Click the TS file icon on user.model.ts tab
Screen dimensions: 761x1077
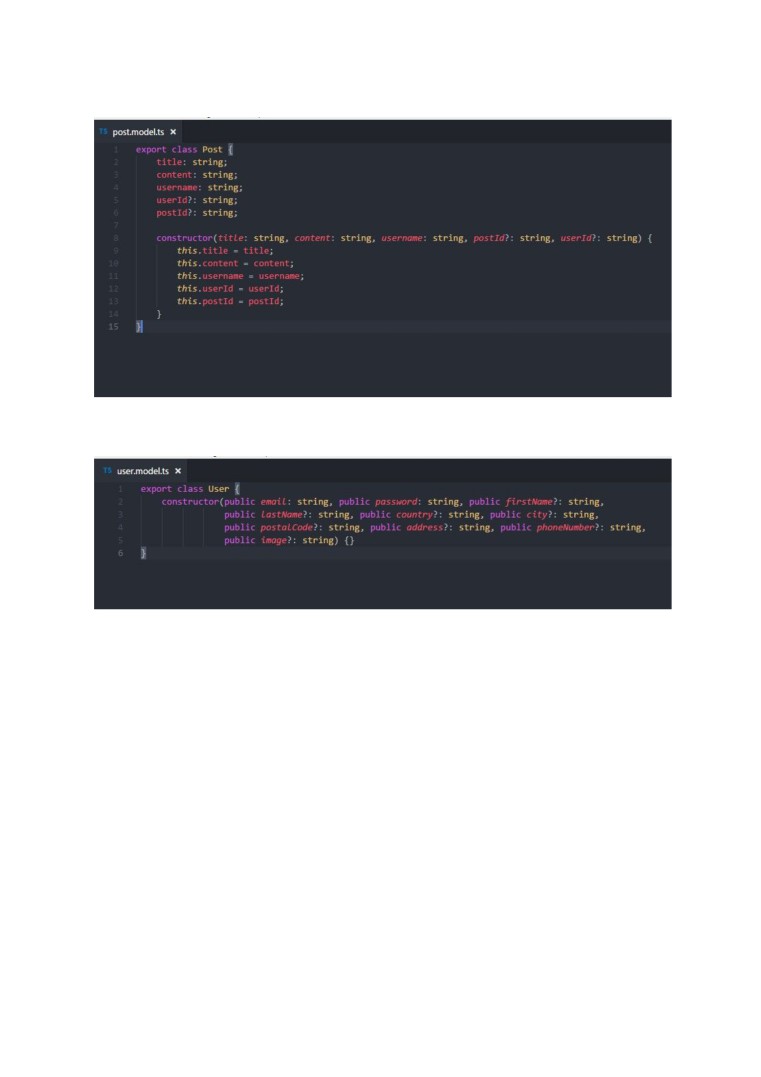click(107, 471)
